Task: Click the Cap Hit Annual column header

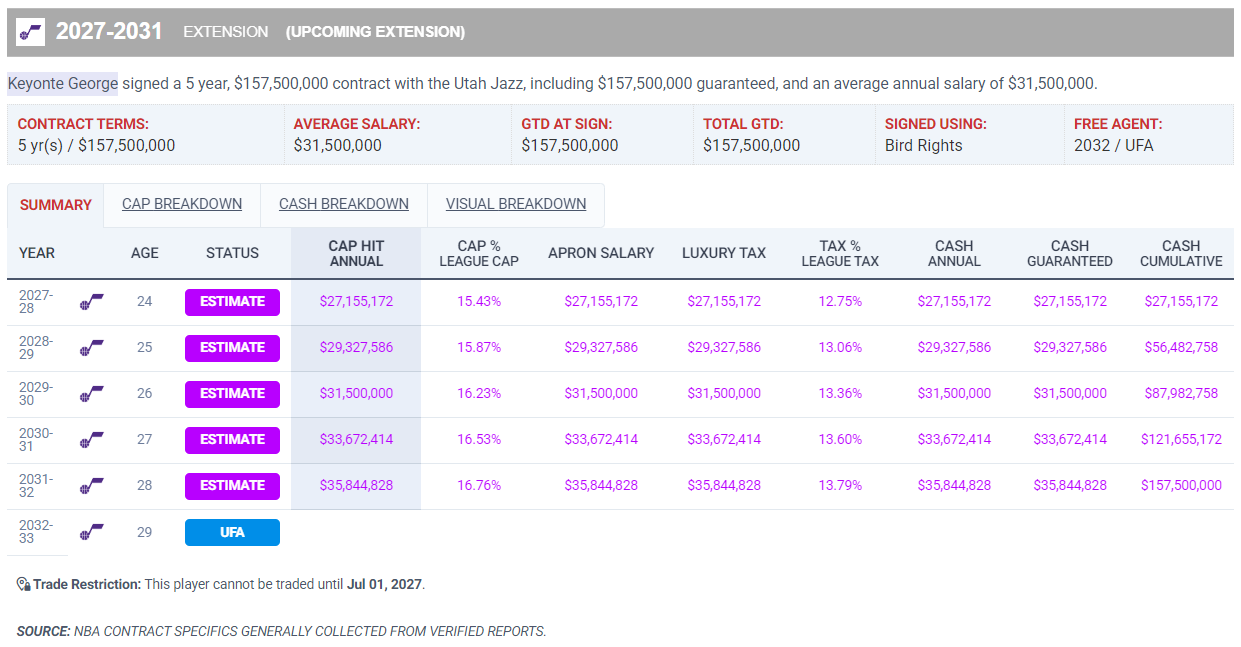Action: [356, 253]
